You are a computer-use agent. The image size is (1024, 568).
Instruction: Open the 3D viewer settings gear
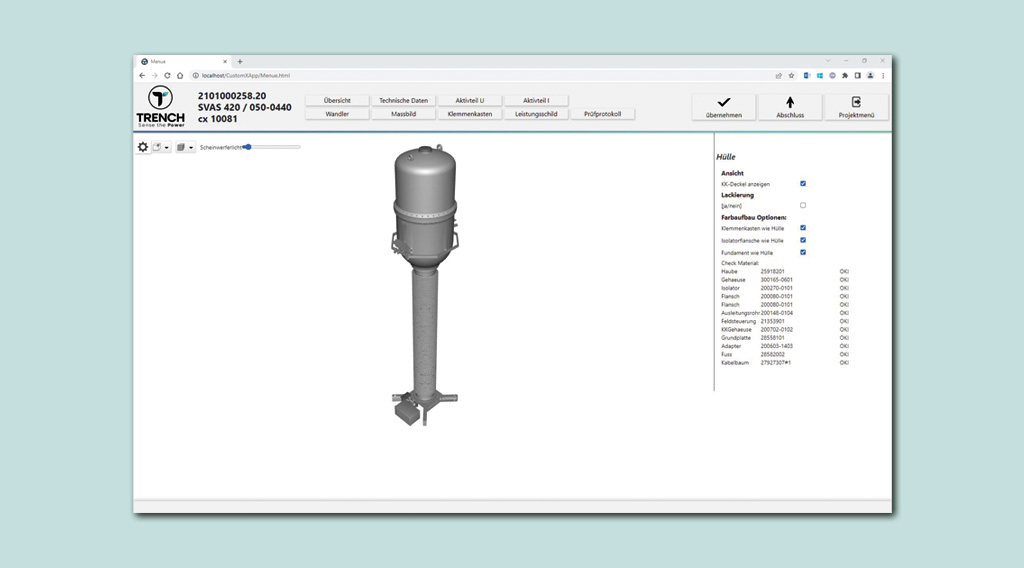[143, 147]
